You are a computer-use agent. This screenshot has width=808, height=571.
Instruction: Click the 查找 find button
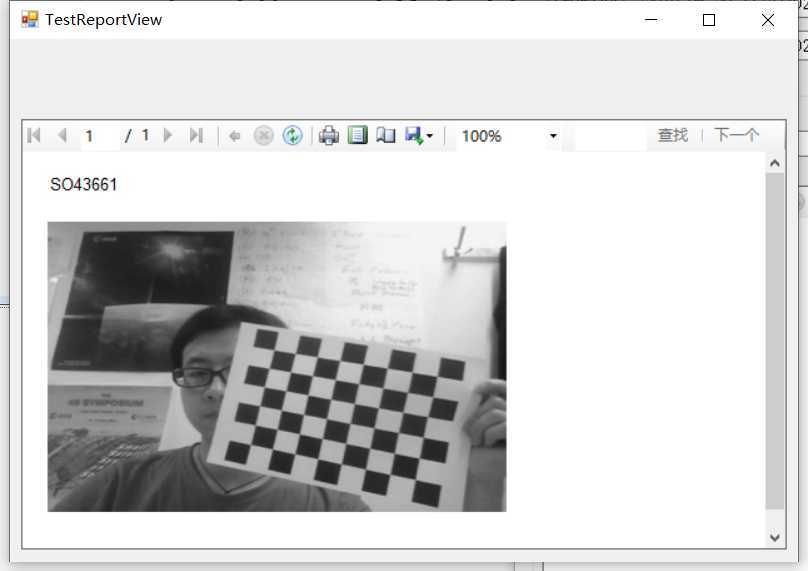click(x=673, y=136)
